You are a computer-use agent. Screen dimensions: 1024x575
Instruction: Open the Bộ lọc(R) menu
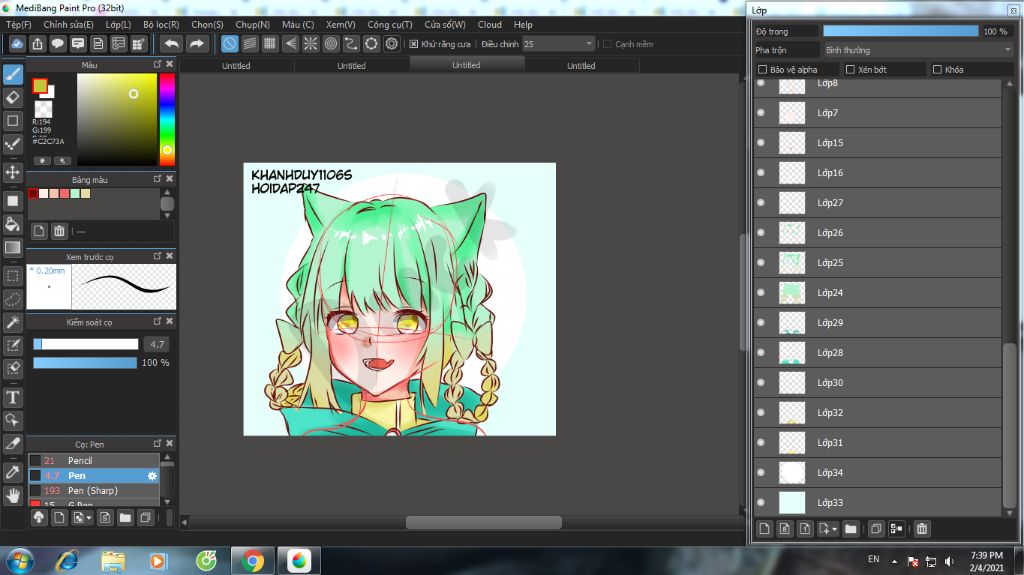161,24
